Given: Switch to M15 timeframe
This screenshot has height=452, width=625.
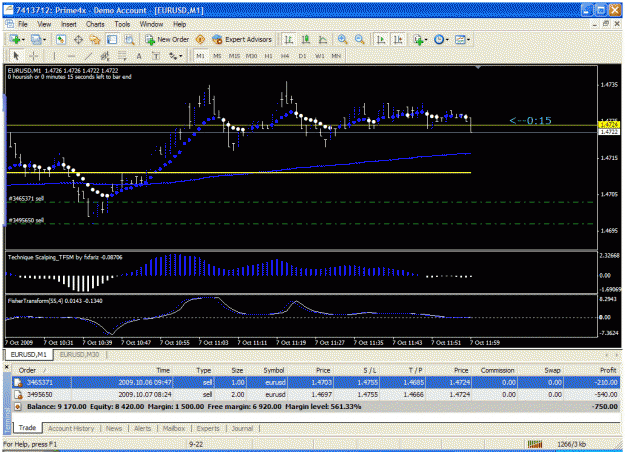Looking at the screenshot, I should coord(234,56).
